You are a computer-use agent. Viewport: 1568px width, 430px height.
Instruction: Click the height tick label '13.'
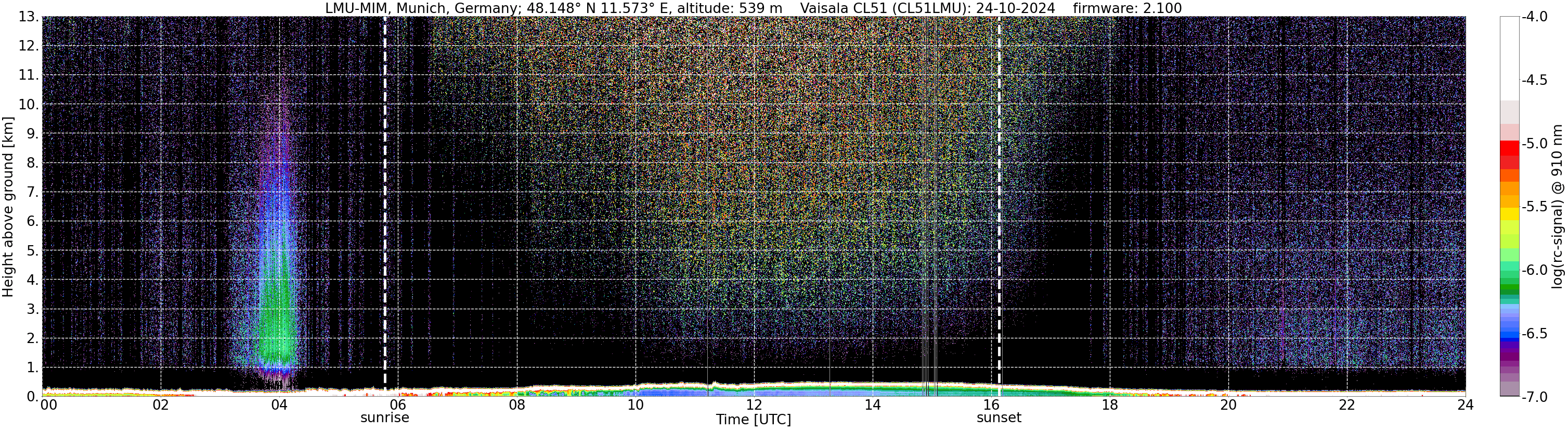29,17
